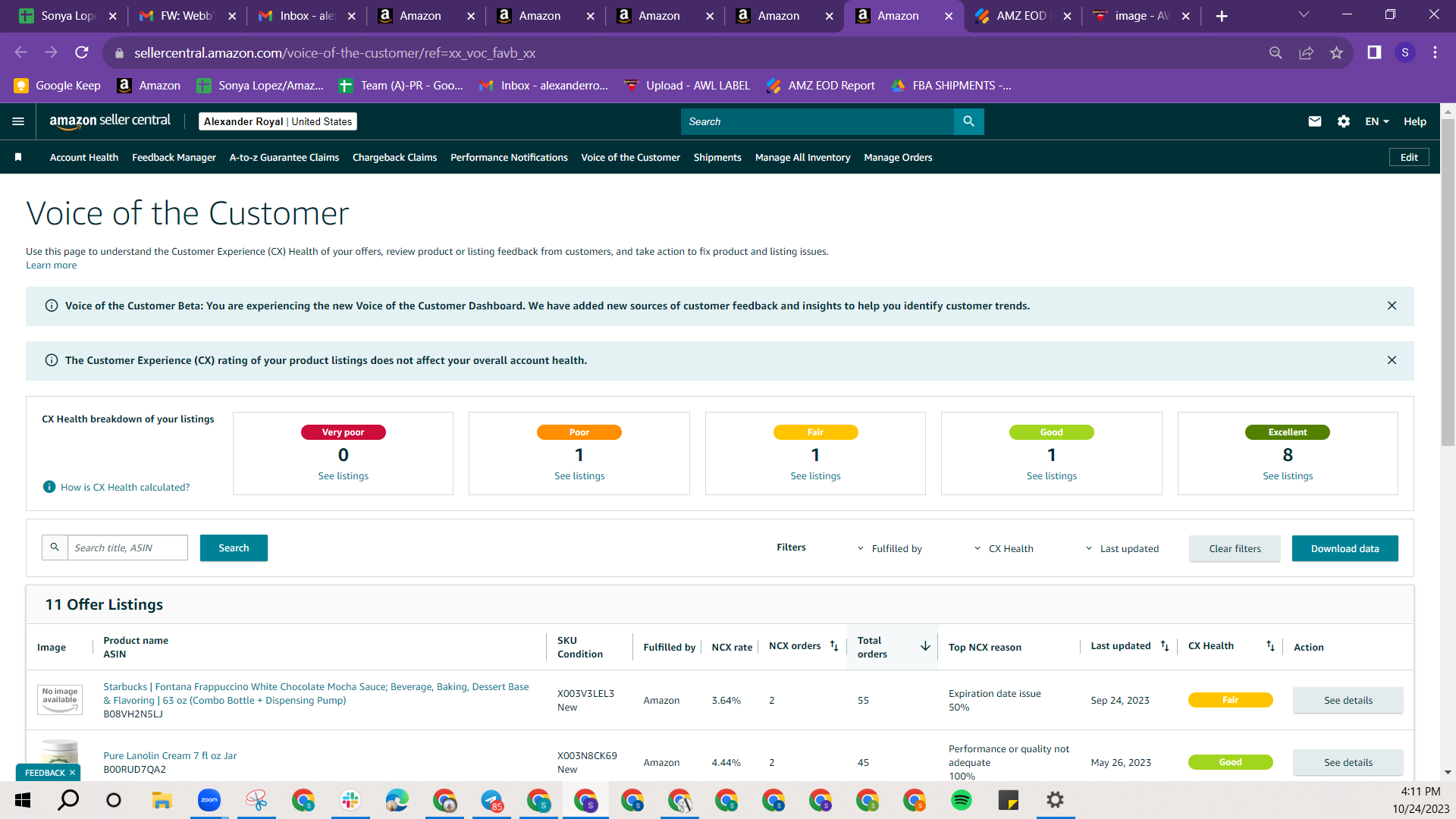Open File Explorer from the taskbar
The width and height of the screenshot is (1456, 819).
point(162,800)
